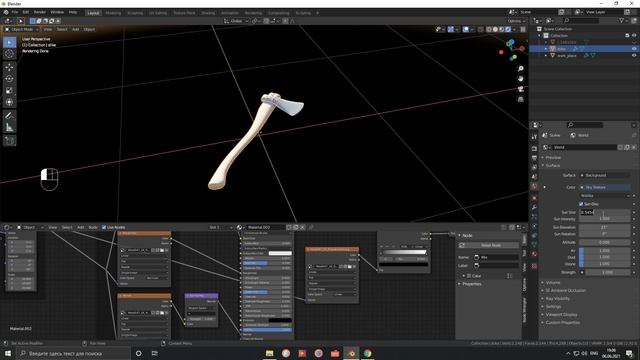Choose the Move tool
The width and height of the screenshot is (640, 360).
10,67
